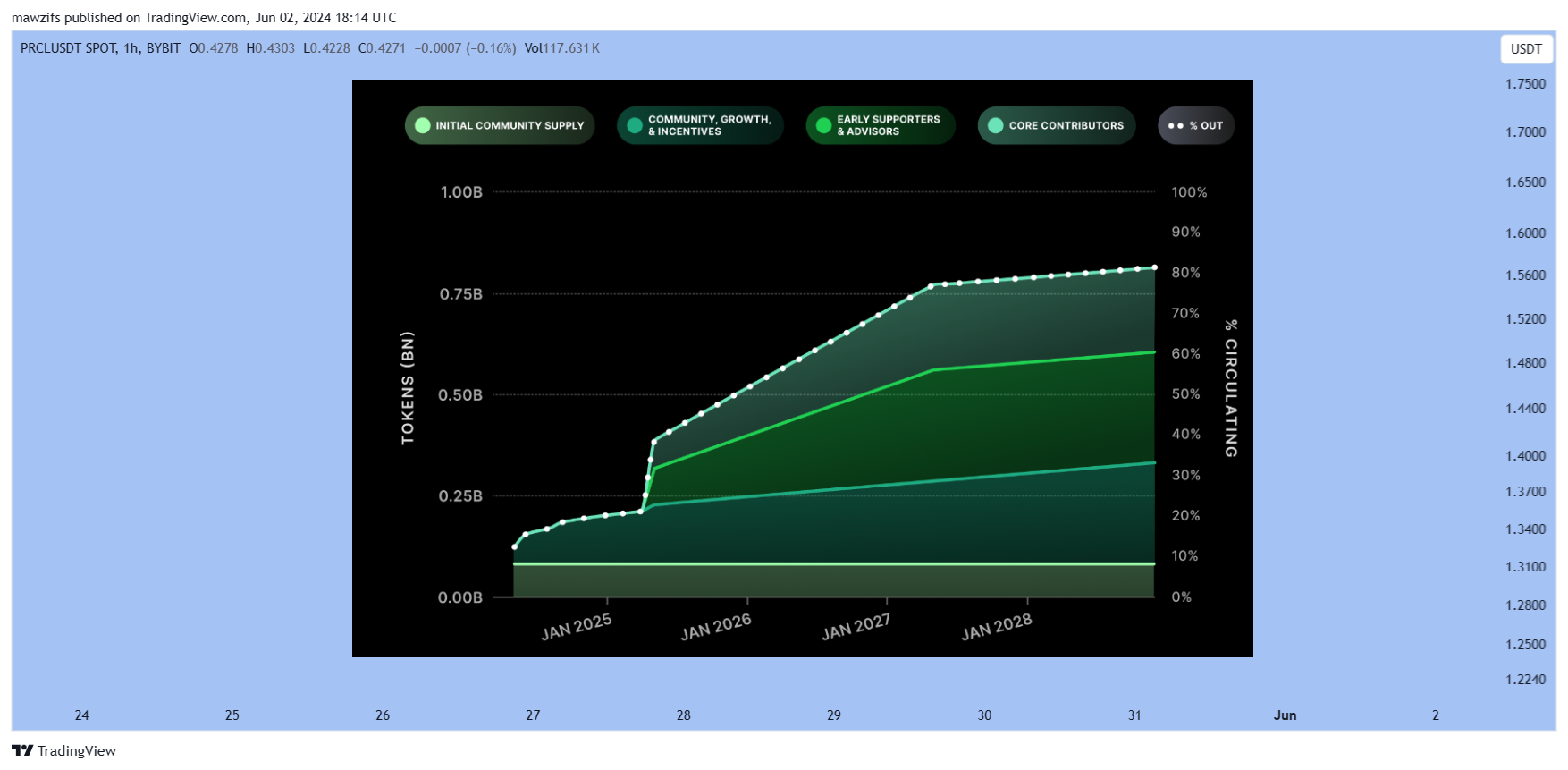This screenshot has height=770, width=1568.
Task: Click the Jun label on time axis
Action: pyautogui.click(x=1285, y=715)
